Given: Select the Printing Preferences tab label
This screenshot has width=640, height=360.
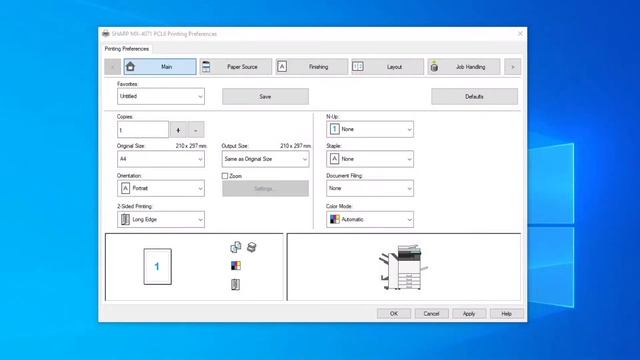Looking at the screenshot, I should pos(127,49).
